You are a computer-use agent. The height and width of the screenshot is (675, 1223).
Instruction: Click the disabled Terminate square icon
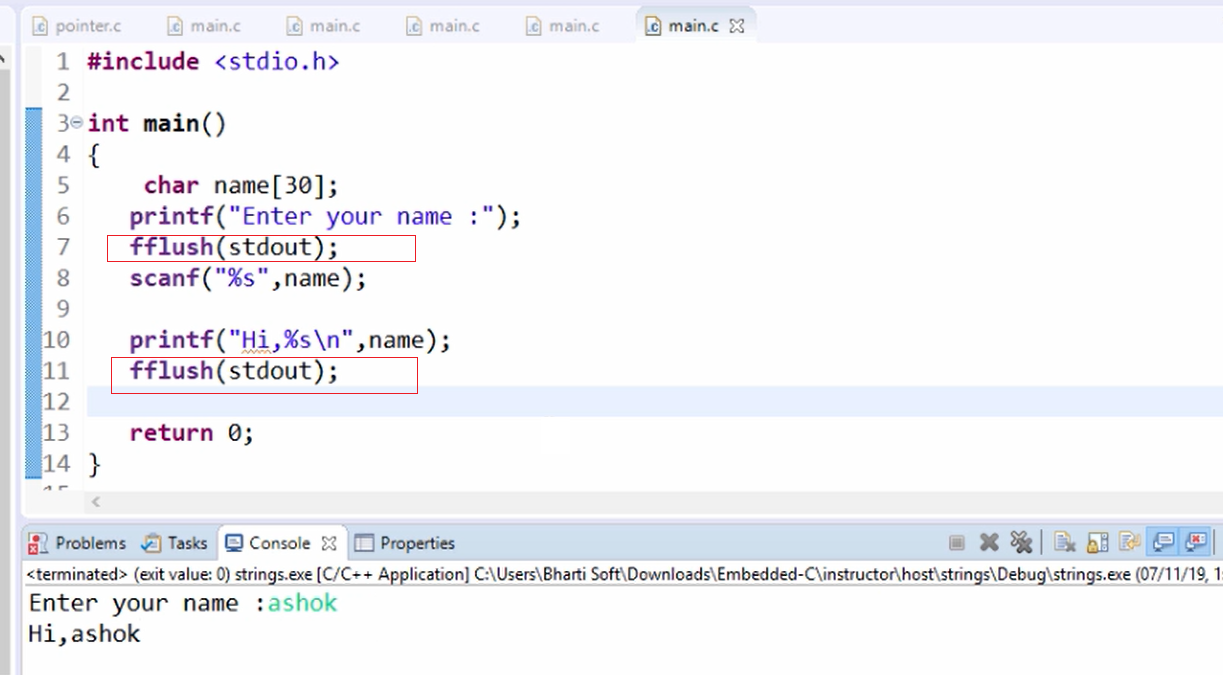(957, 543)
